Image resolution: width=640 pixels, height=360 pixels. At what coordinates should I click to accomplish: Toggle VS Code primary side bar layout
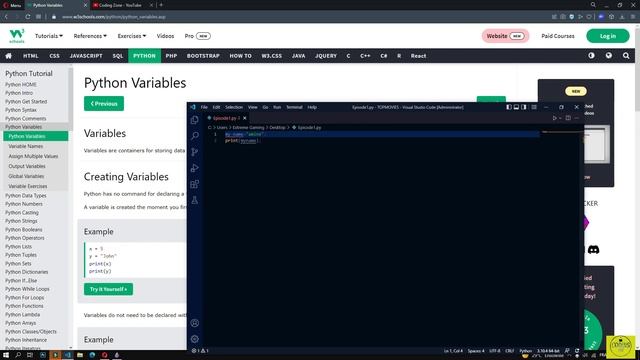(x=509, y=107)
